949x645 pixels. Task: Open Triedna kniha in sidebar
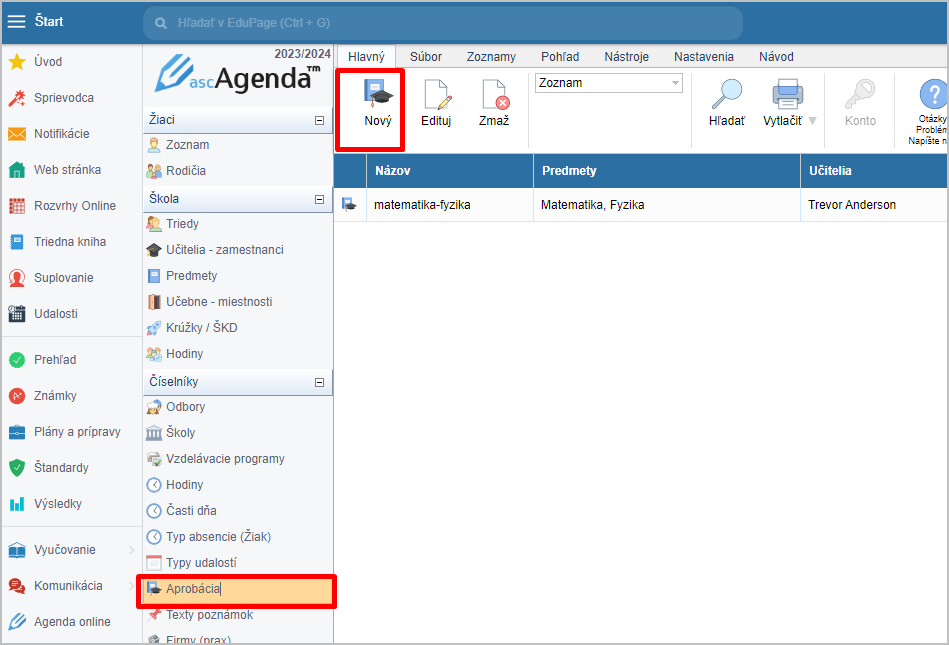[71, 241]
